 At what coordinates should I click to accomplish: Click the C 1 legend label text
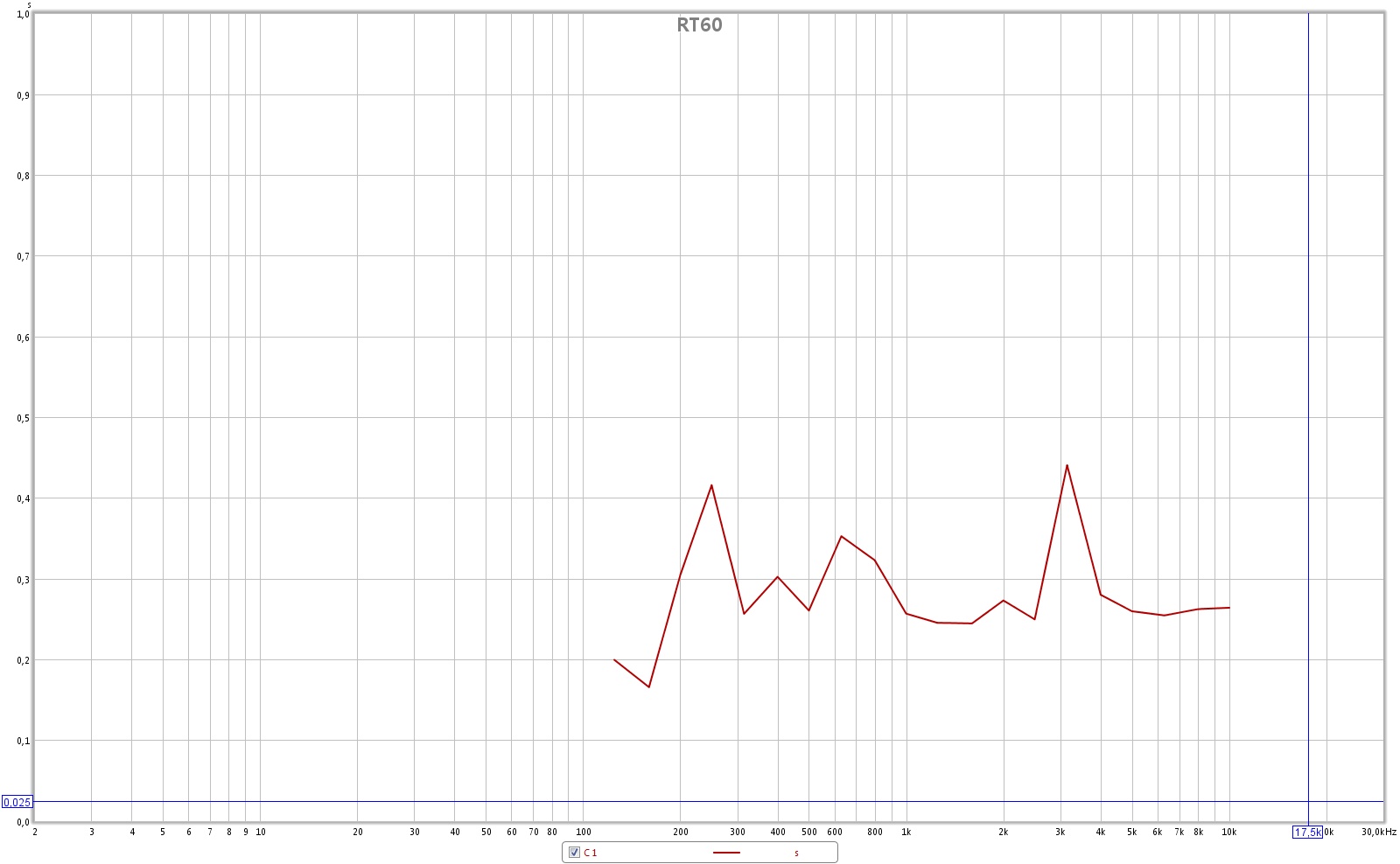(591, 853)
